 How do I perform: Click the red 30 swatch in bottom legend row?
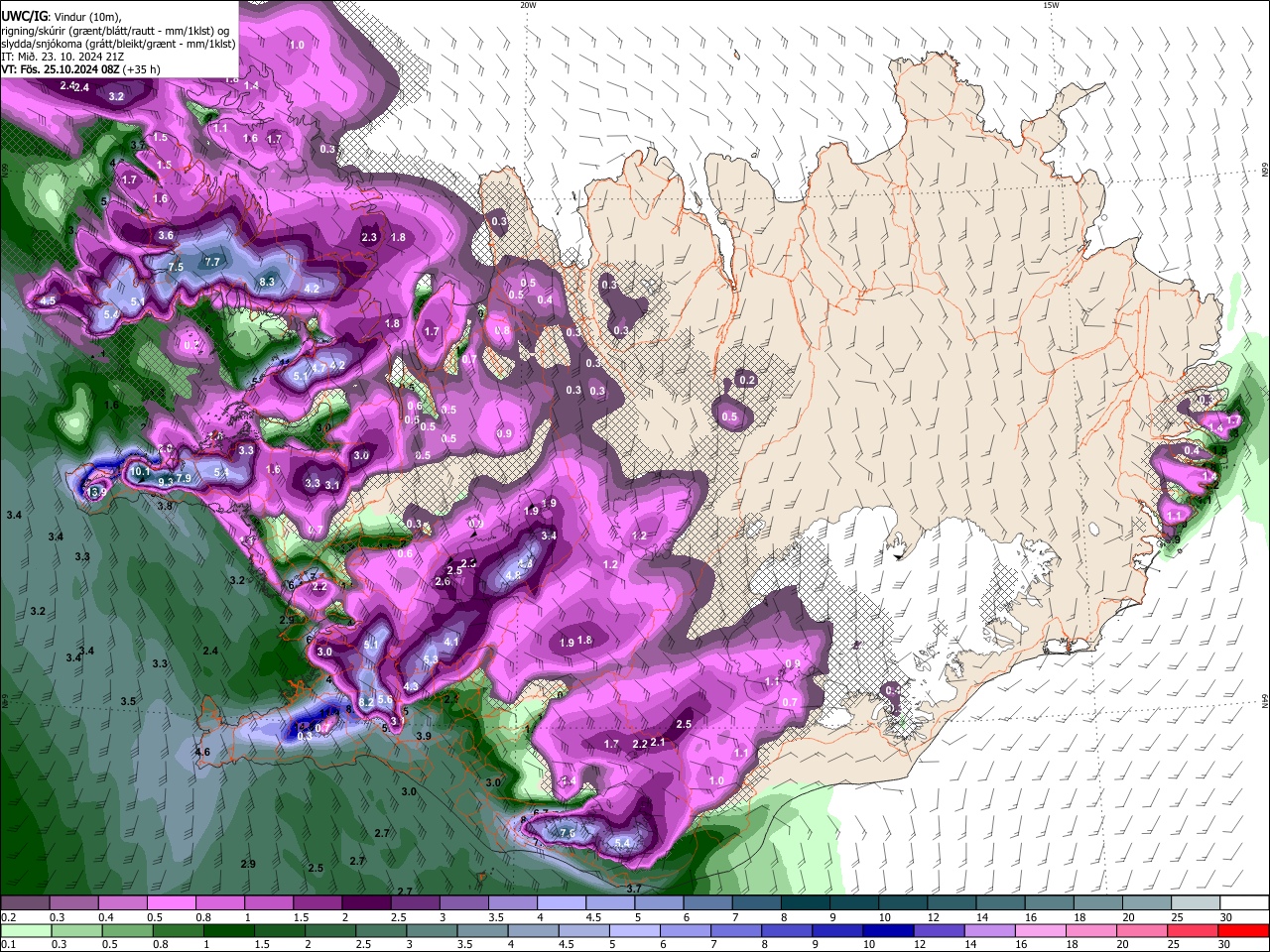[x=1244, y=930]
